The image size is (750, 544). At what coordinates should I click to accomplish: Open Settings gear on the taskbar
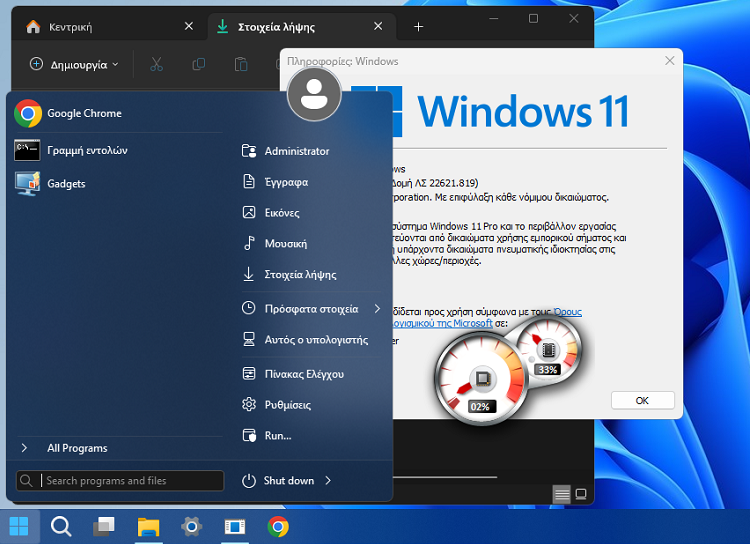(x=192, y=527)
